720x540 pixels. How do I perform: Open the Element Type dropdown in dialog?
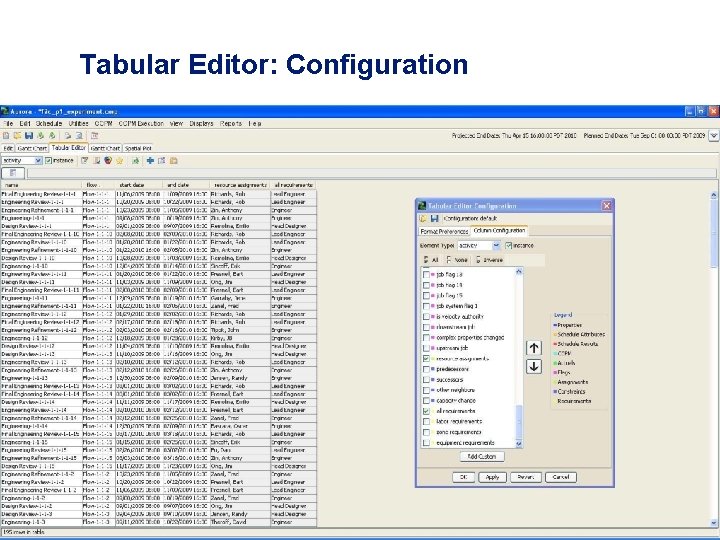[x=496, y=246]
